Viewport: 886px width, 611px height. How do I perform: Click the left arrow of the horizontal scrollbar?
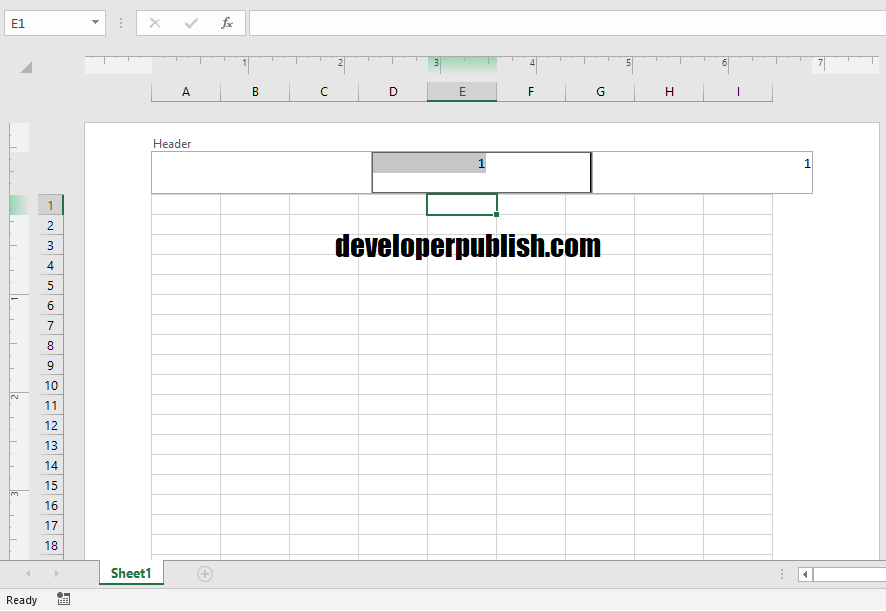[x=804, y=574]
